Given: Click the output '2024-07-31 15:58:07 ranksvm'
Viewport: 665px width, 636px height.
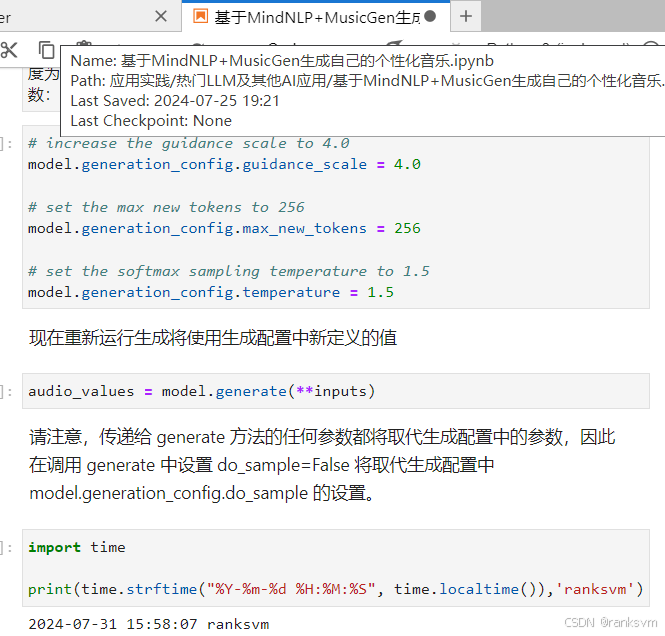Looking at the screenshot, I should [149, 624].
